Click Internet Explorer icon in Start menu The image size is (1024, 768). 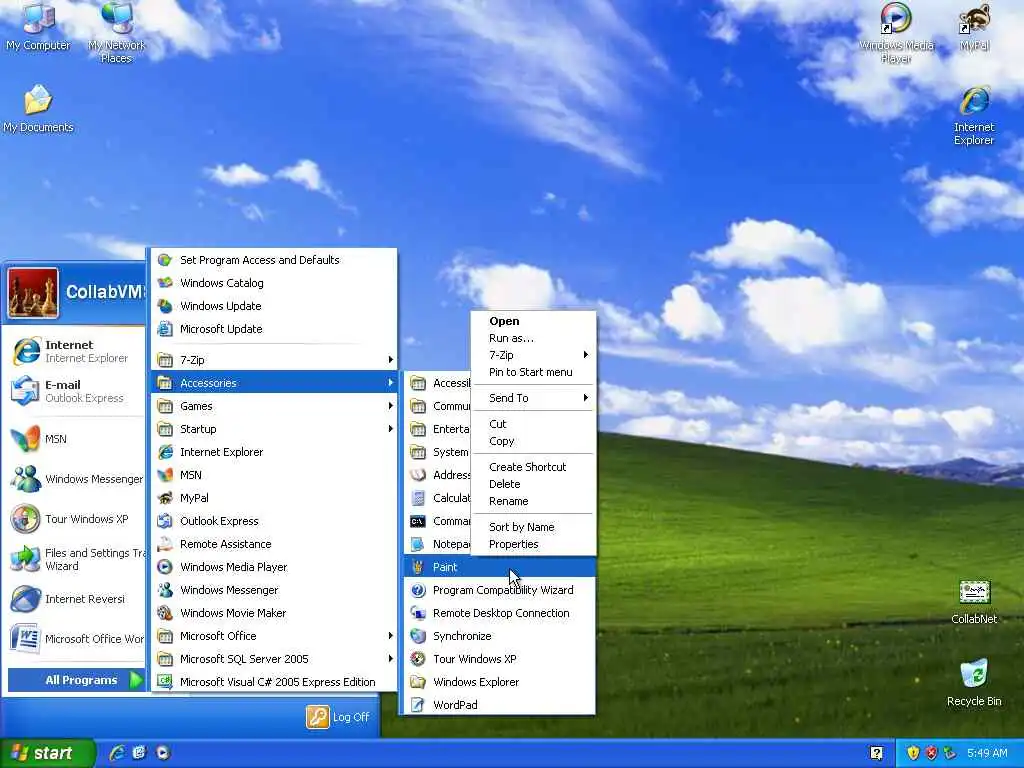click(x=26, y=351)
